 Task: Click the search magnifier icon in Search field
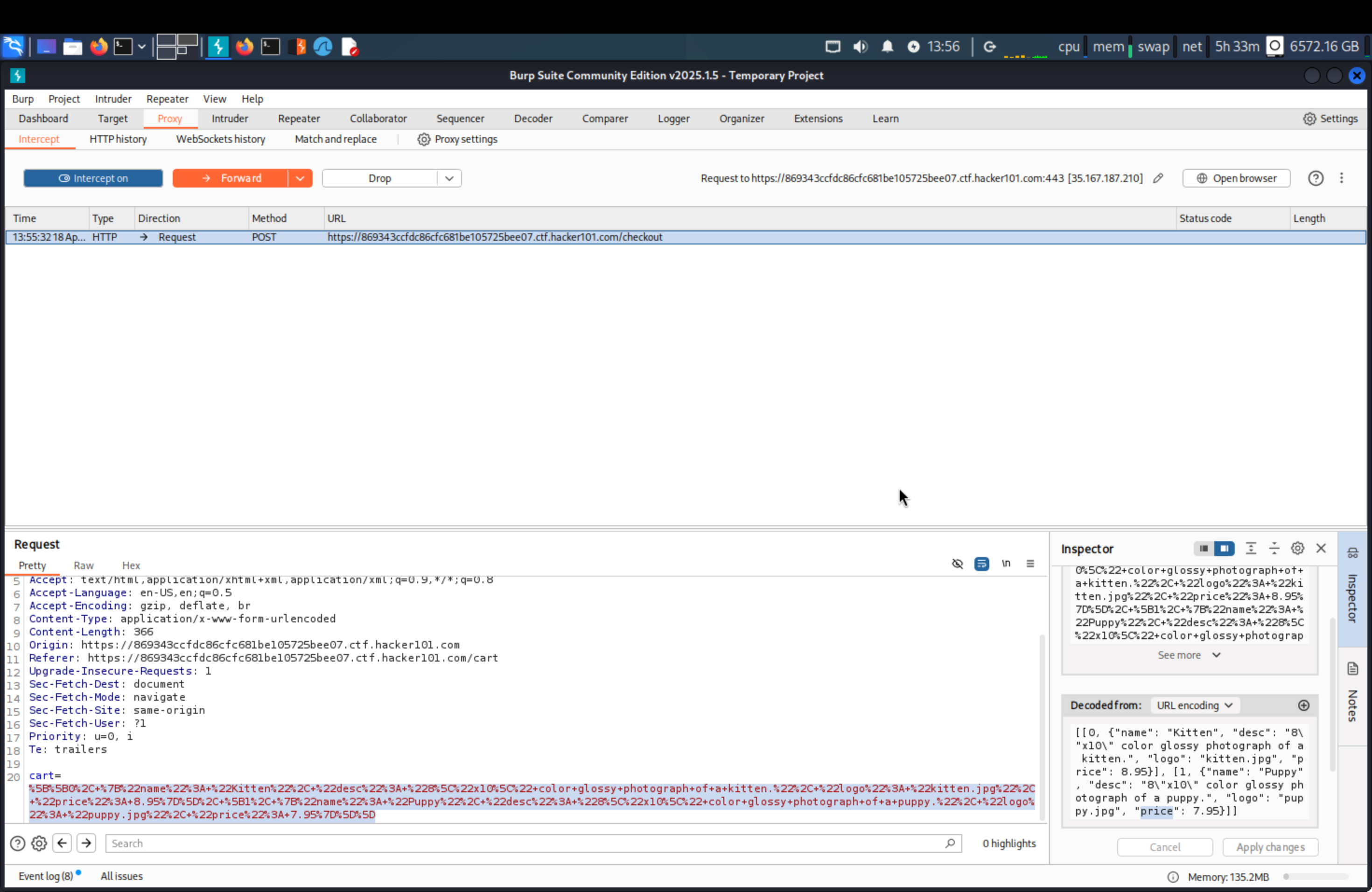pyautogui.click(x=950, y=843)
